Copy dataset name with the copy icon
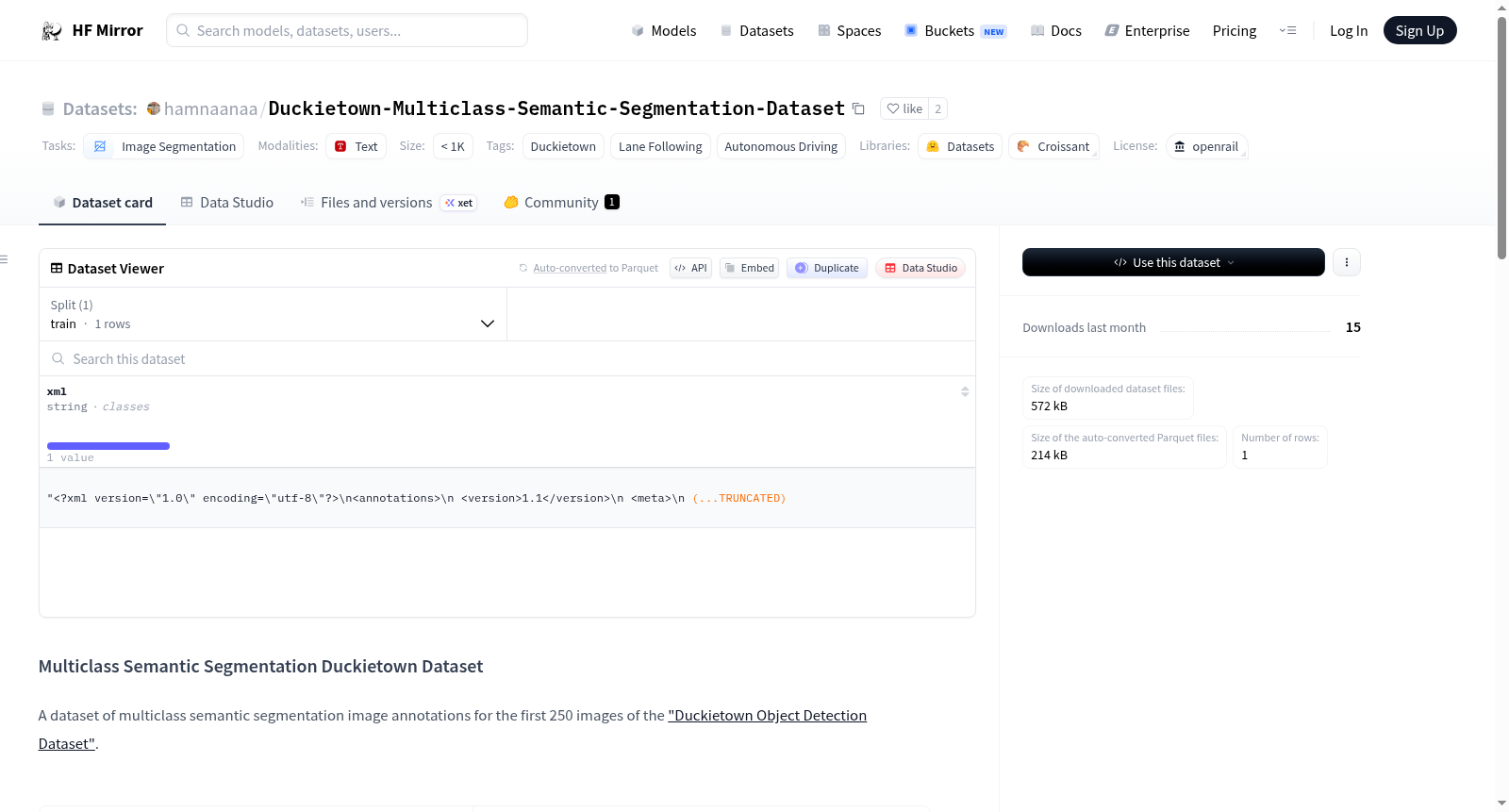1509x812 pixels. coord(858,108)
